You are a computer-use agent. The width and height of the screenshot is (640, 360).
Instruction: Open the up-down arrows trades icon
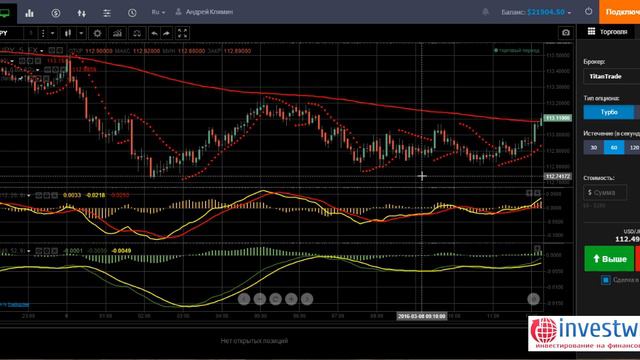click(x=81, y=13)
